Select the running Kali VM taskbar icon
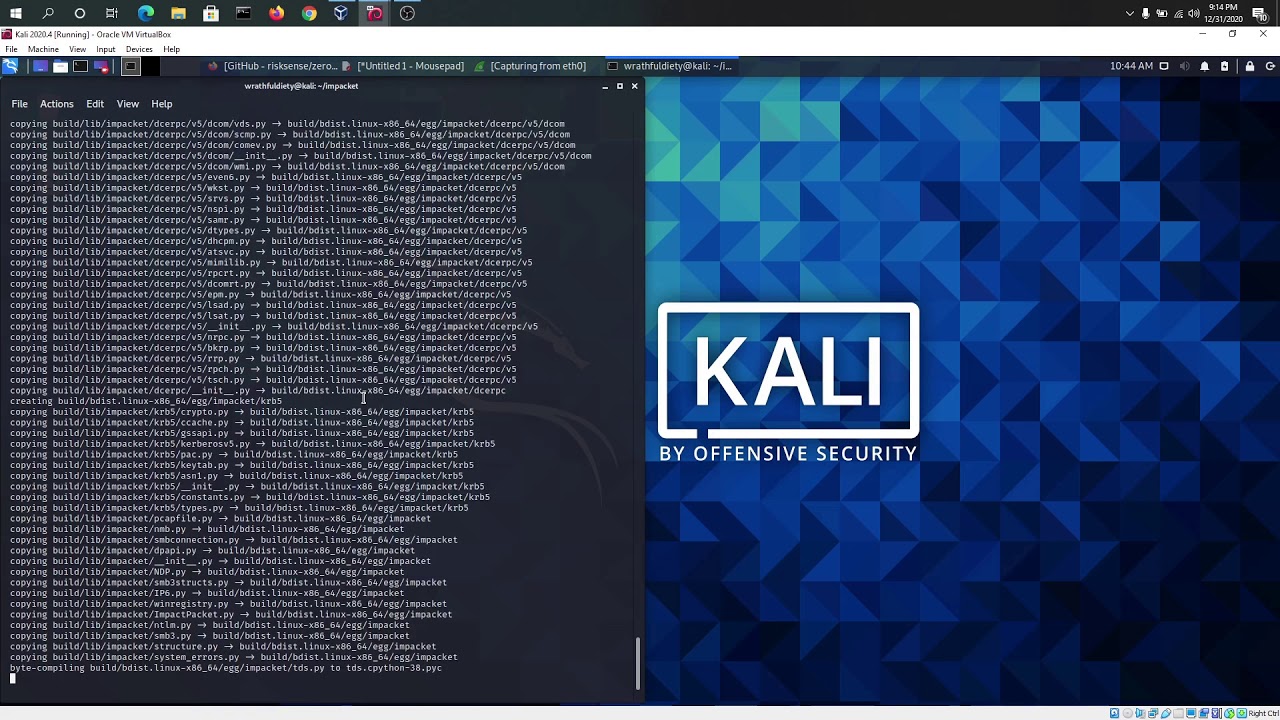Viewport: 1280px width, 720px height. click(x=374, y=13)
